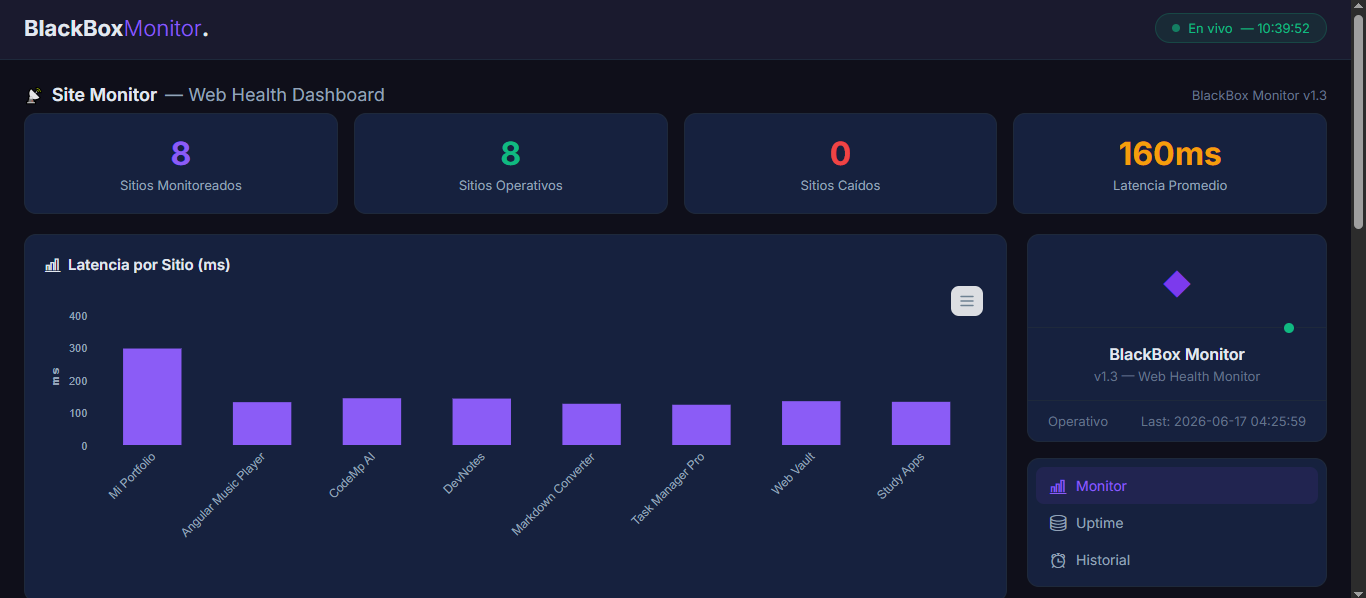This screenshot has width=1366, height=598.
Task: Click the Study Apps latency bar
Action: (921, 423)
